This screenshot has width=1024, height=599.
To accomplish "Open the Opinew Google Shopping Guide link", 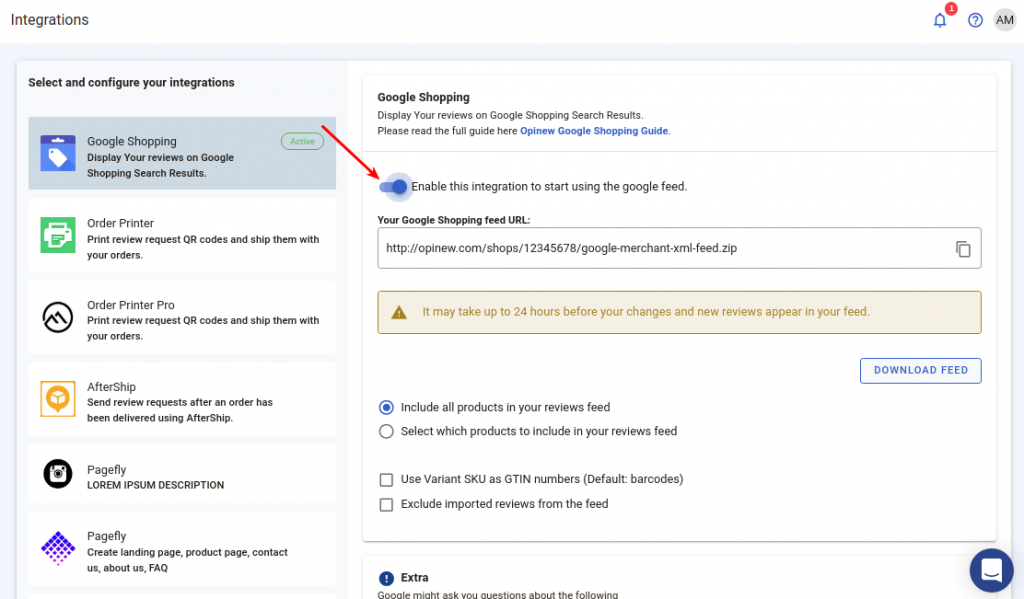I will click(x=594, y=131).
